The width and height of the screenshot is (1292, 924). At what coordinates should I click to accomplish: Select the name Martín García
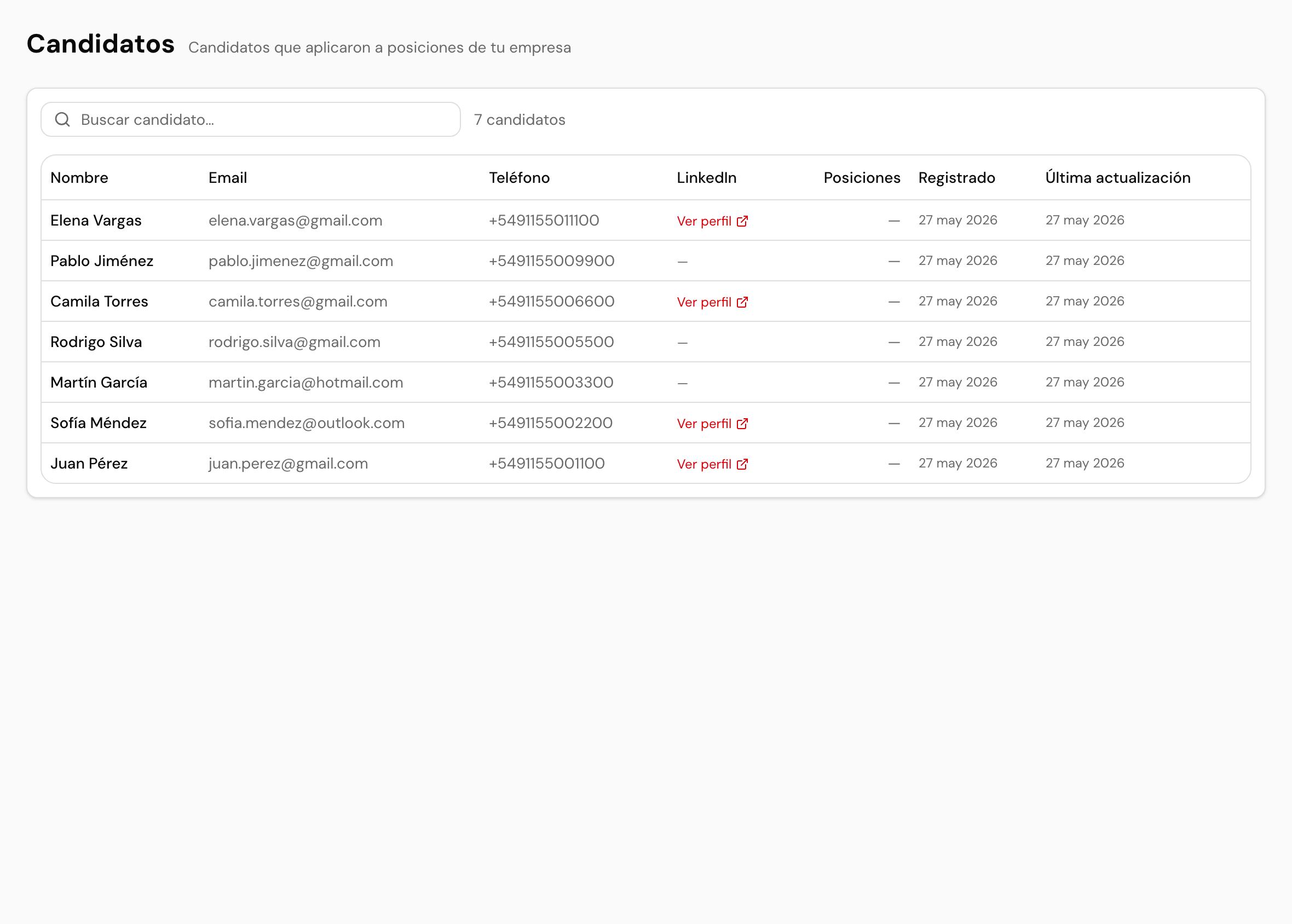pyautogui.click(x=99, y=382)
